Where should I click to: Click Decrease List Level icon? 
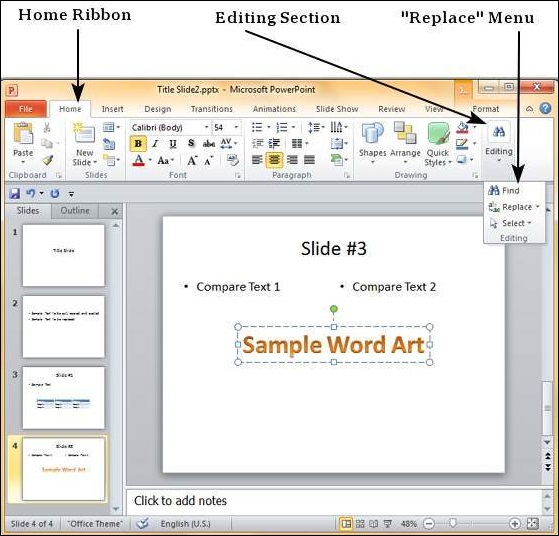pos(257,144)
